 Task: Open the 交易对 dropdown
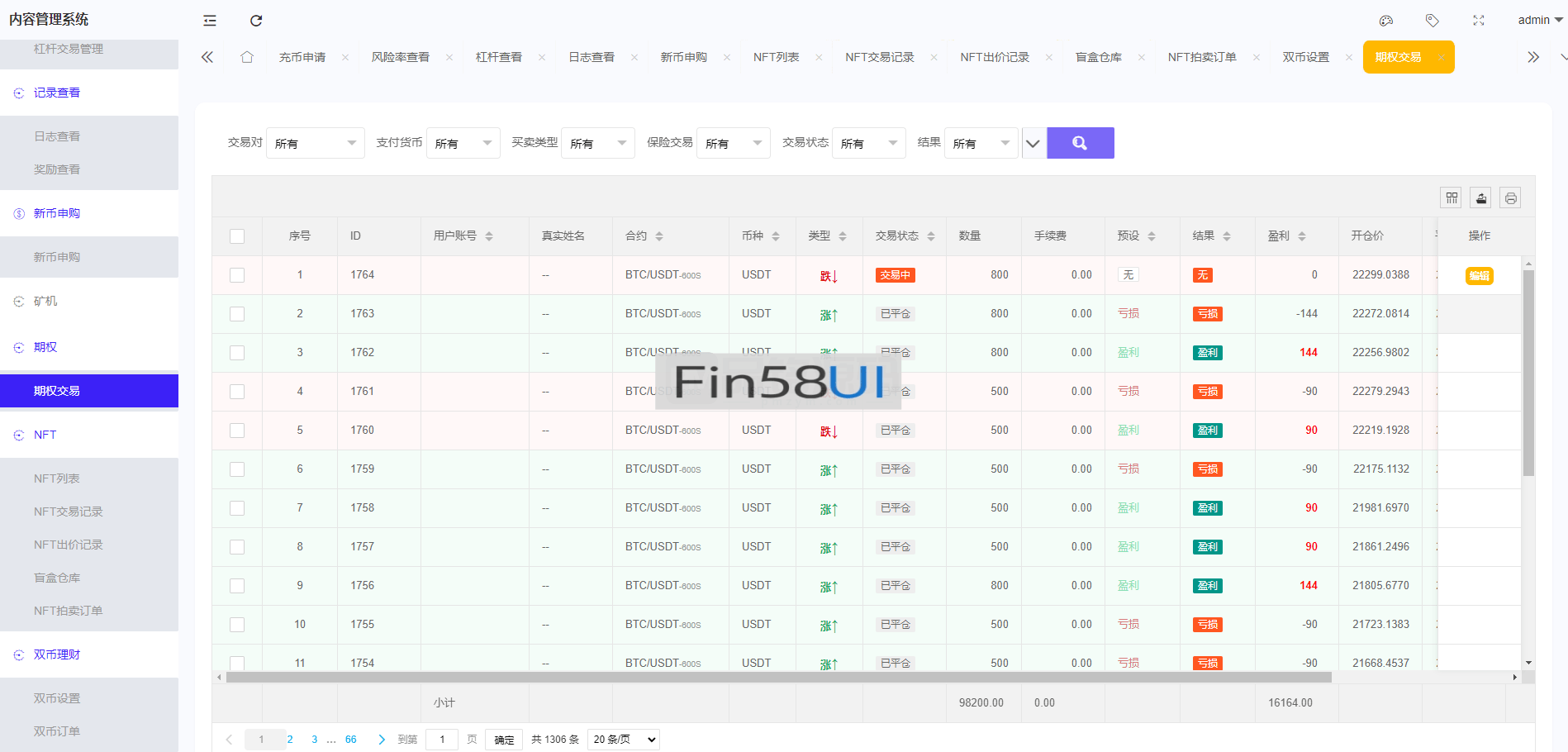pos(315,144)
